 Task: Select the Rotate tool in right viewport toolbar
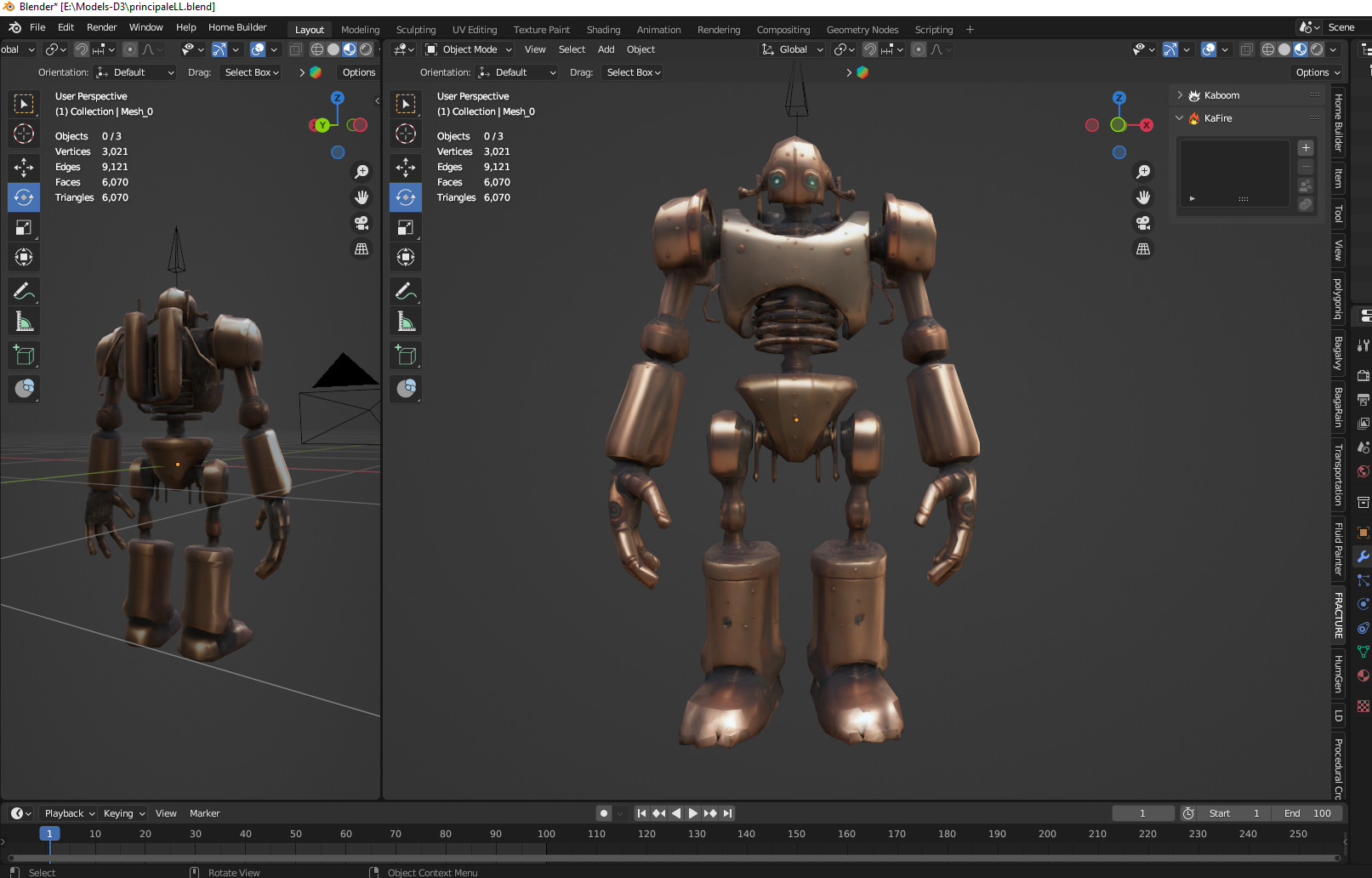[406, 197]
